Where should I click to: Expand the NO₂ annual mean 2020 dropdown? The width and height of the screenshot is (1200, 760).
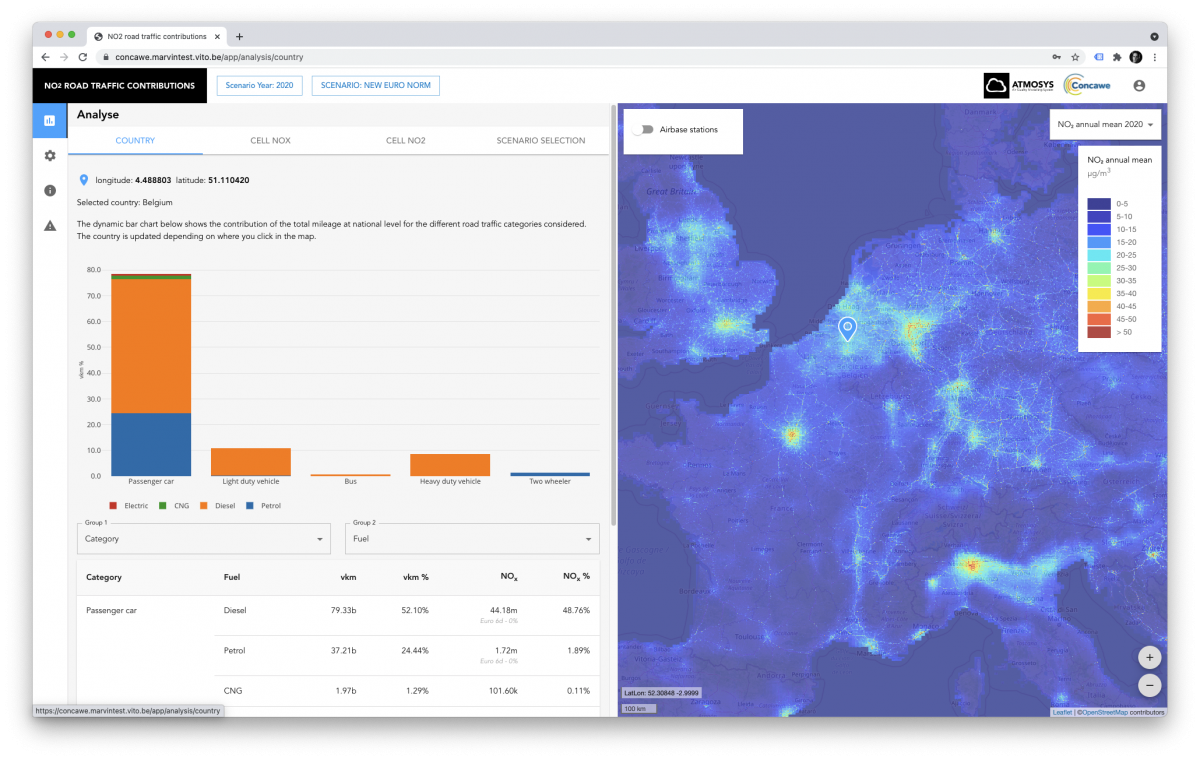[x=1105, y=125]
